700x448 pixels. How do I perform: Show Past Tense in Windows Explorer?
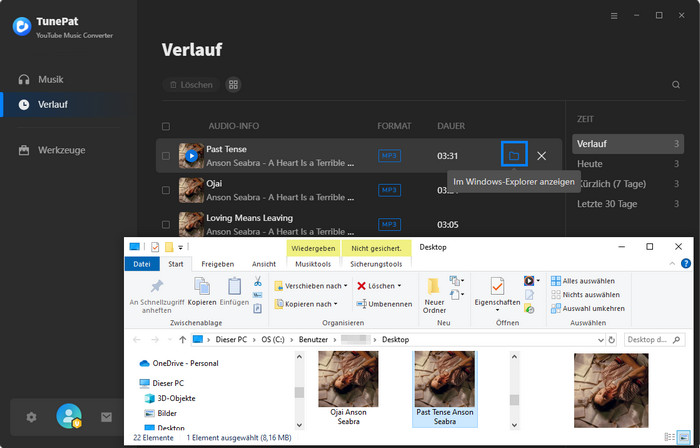point(514,156)
